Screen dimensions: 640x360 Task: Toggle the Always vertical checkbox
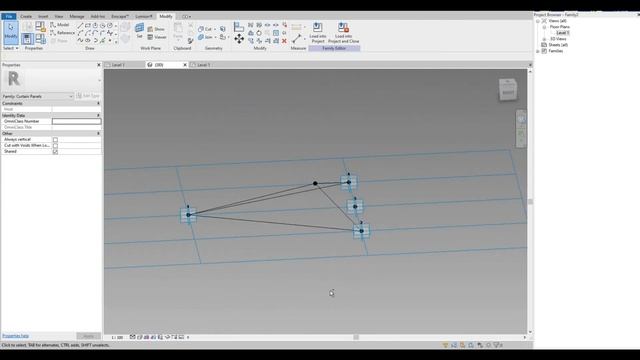coord(55,140)
